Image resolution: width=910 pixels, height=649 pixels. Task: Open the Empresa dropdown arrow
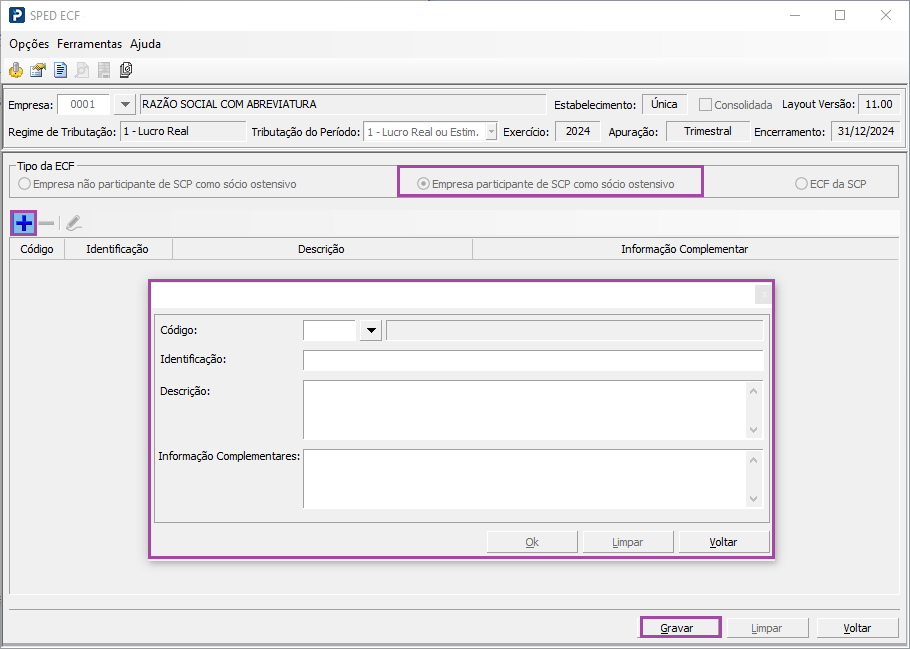pyautogui.click(x=125, y=104)
